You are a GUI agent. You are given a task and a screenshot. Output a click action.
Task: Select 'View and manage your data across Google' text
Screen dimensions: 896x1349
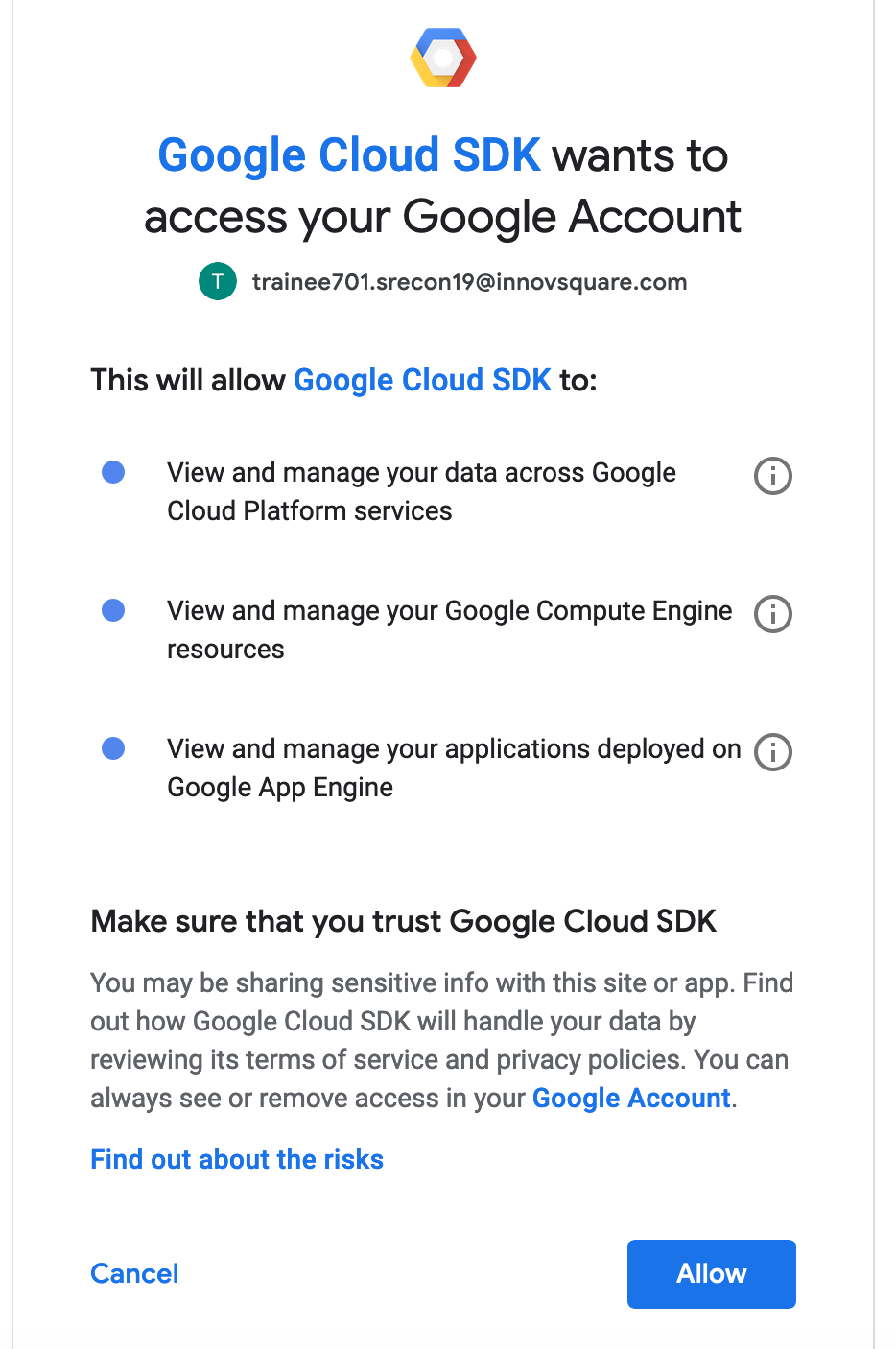421,473
